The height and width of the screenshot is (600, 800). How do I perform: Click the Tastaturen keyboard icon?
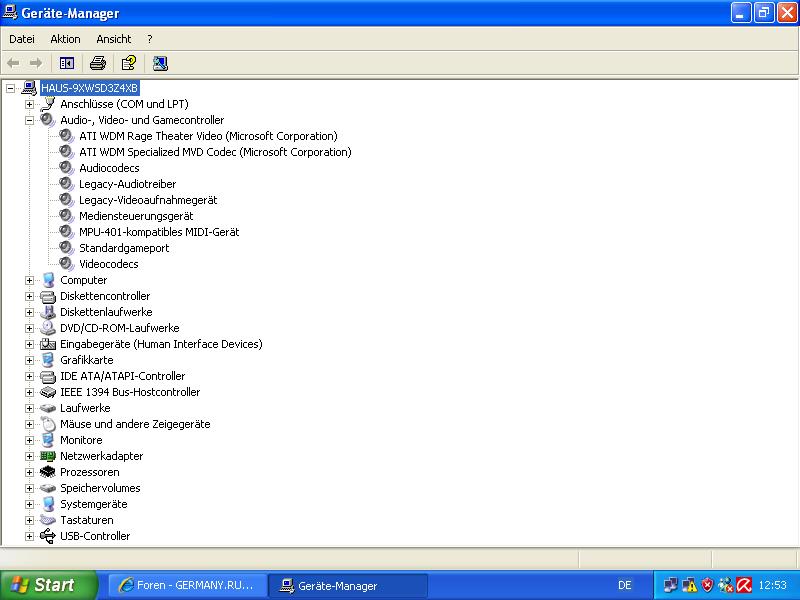click(x=48, y=520)
